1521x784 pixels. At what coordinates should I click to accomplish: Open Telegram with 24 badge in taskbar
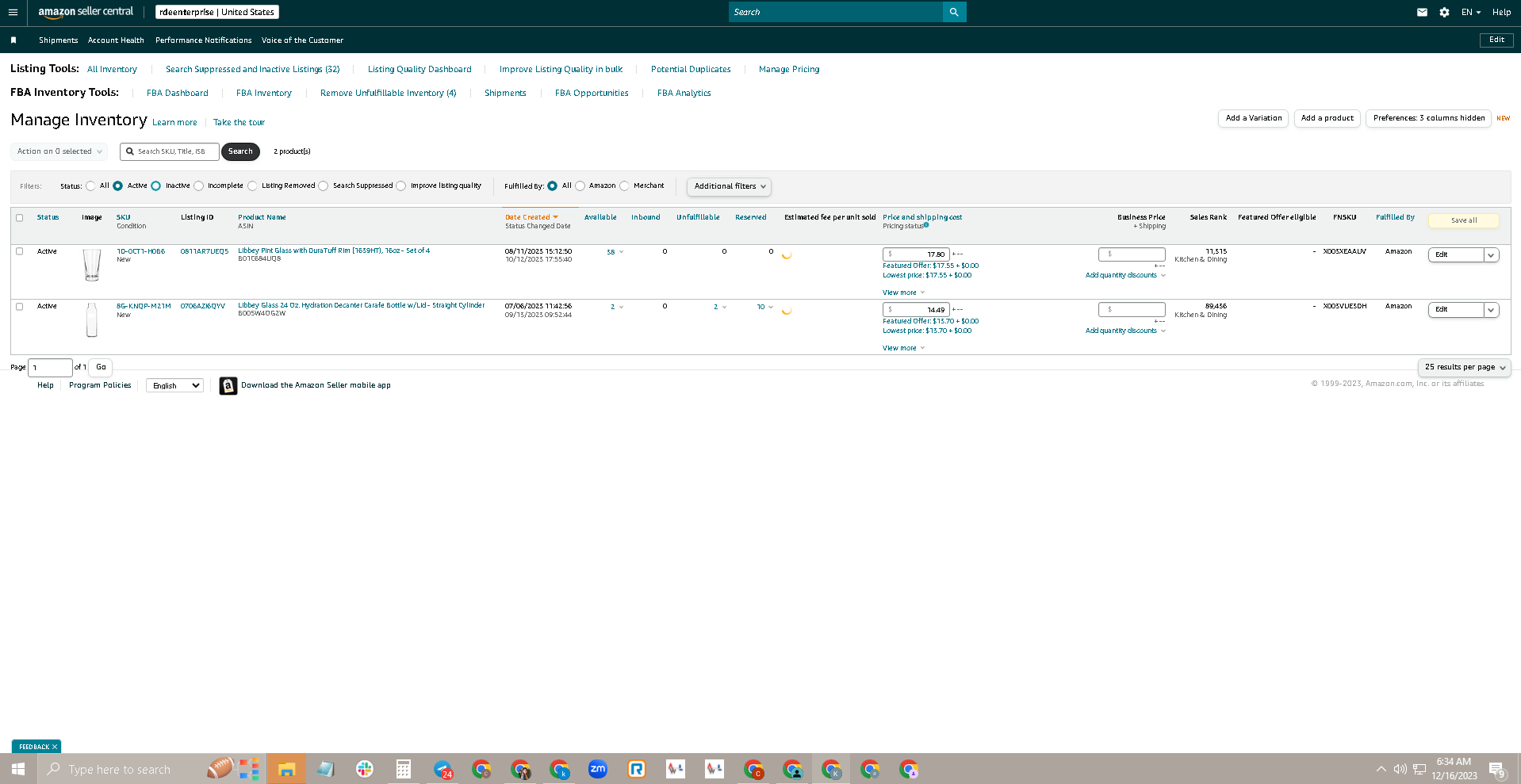(443, 769)
